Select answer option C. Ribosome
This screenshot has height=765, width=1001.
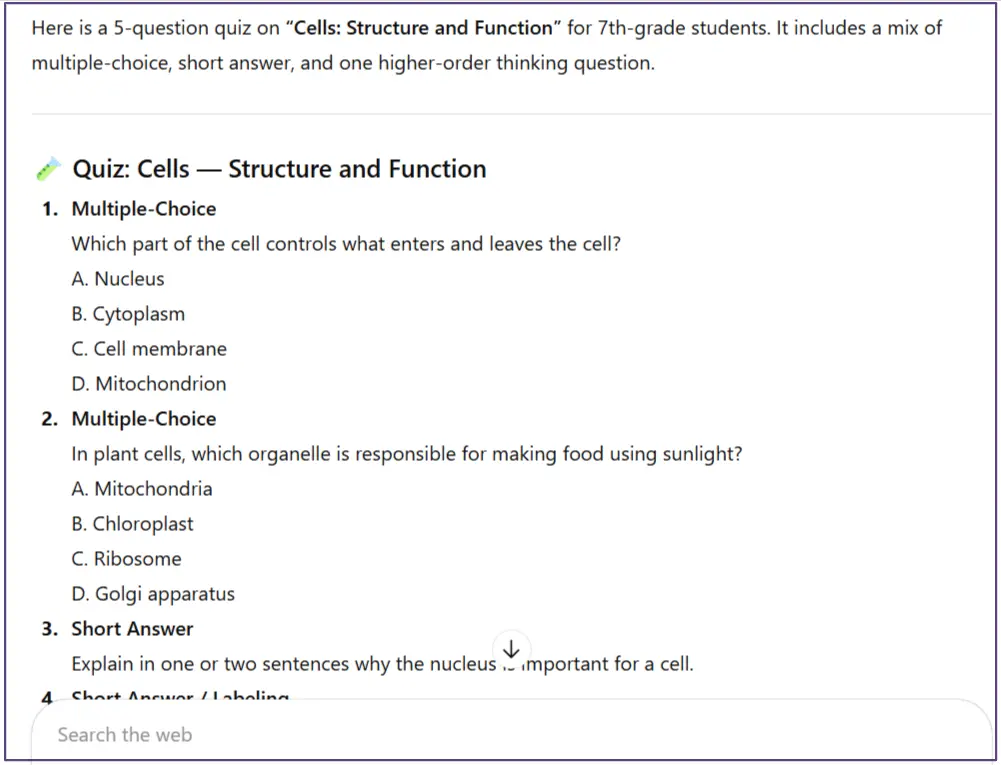coord(126,558)
